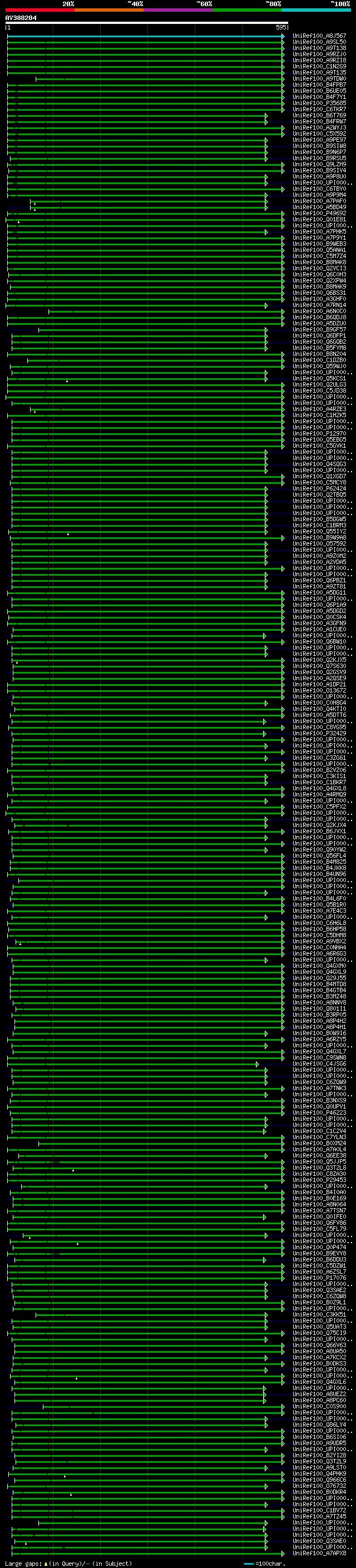The height and width of the screenshot is (1568, 356).
Task: Select the UniRef100_B9GF57 label
Action: coord(319,329)
